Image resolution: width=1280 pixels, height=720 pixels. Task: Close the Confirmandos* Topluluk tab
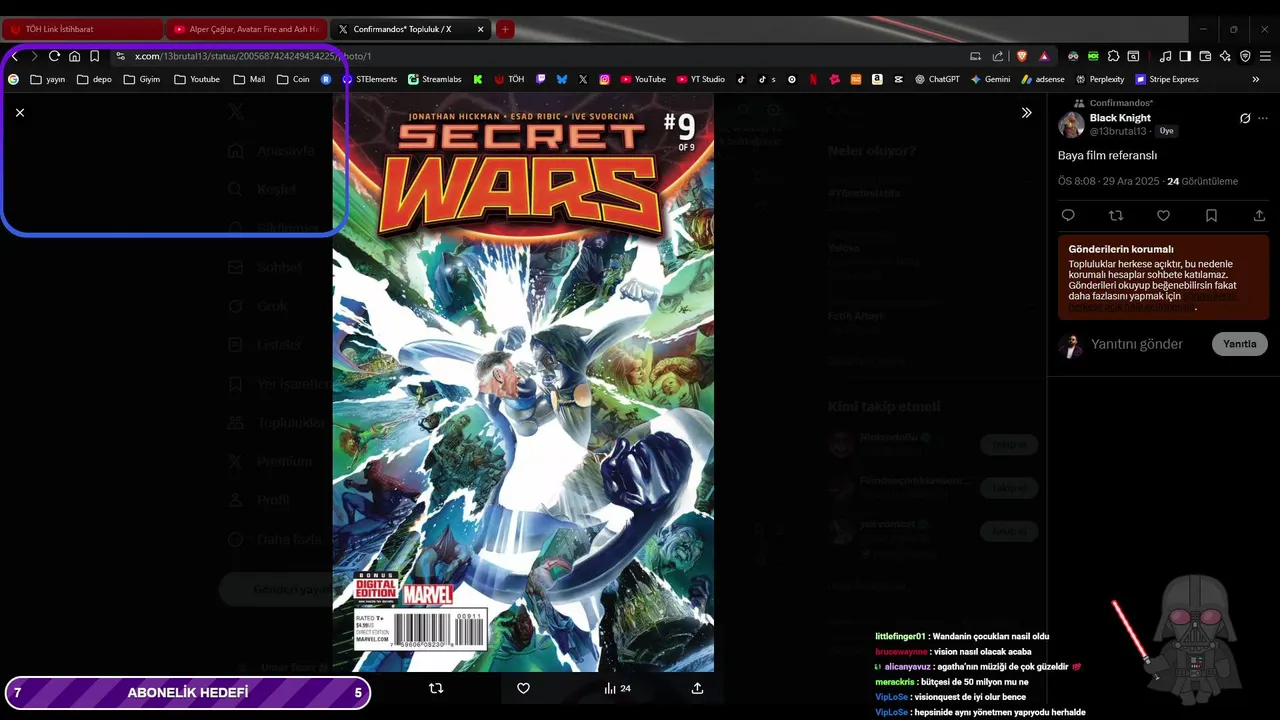tap(480, 29)
